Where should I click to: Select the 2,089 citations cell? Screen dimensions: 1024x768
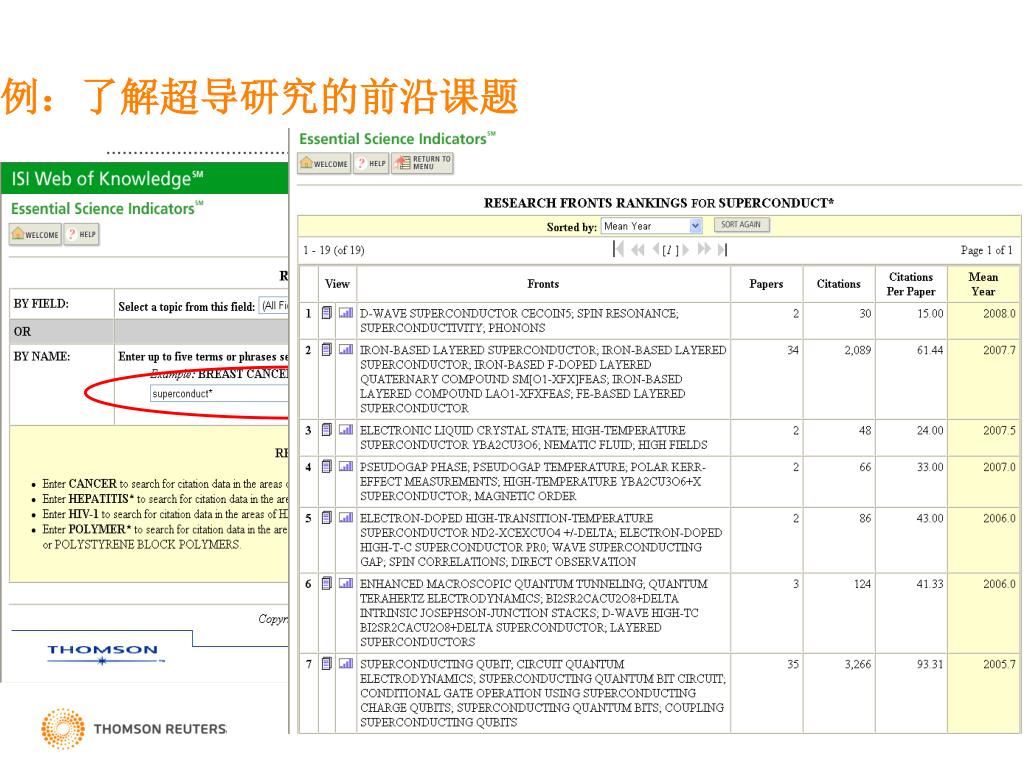pyautogui.click(x=839, y=379)
